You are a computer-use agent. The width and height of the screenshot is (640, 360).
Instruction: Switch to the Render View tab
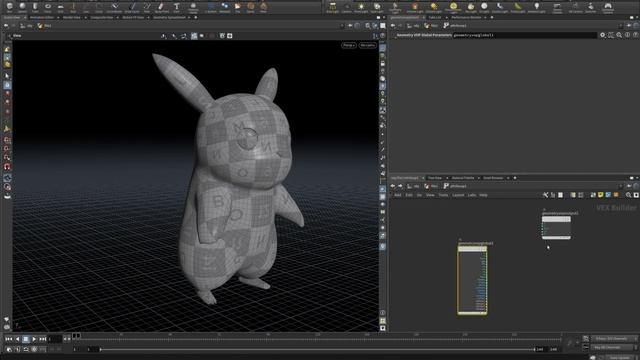click(72, 18)
